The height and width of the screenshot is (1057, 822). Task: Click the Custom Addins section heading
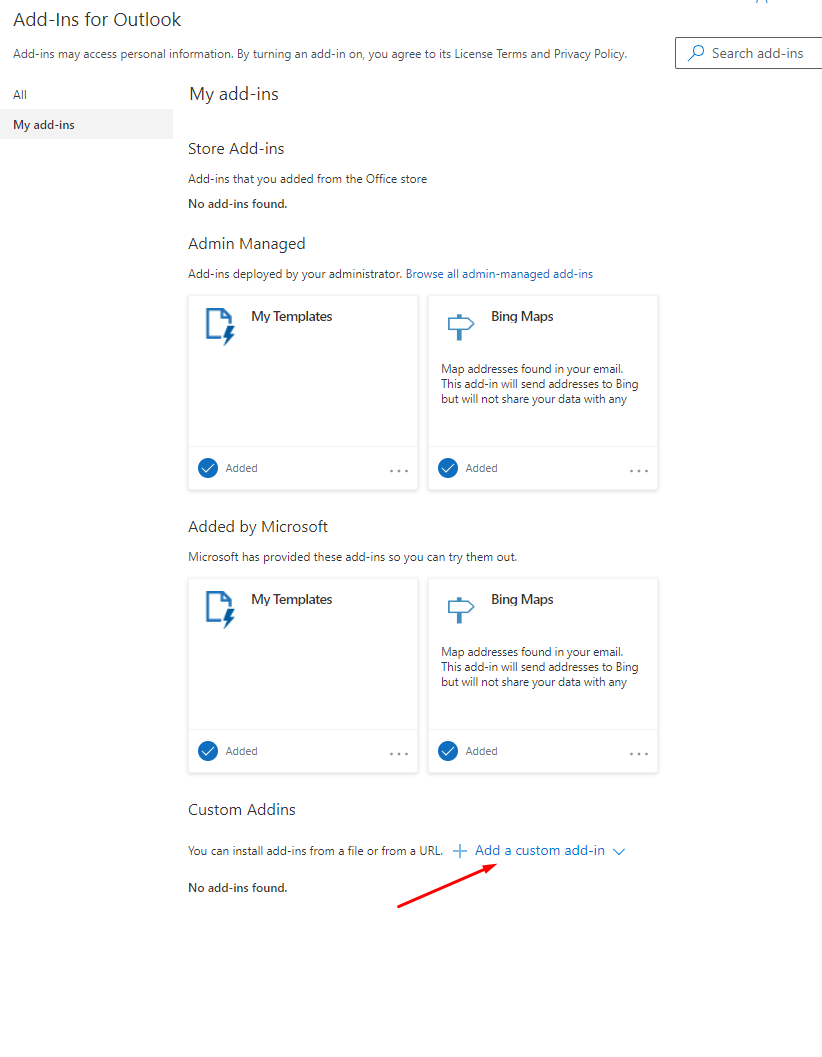click(241, 810)
